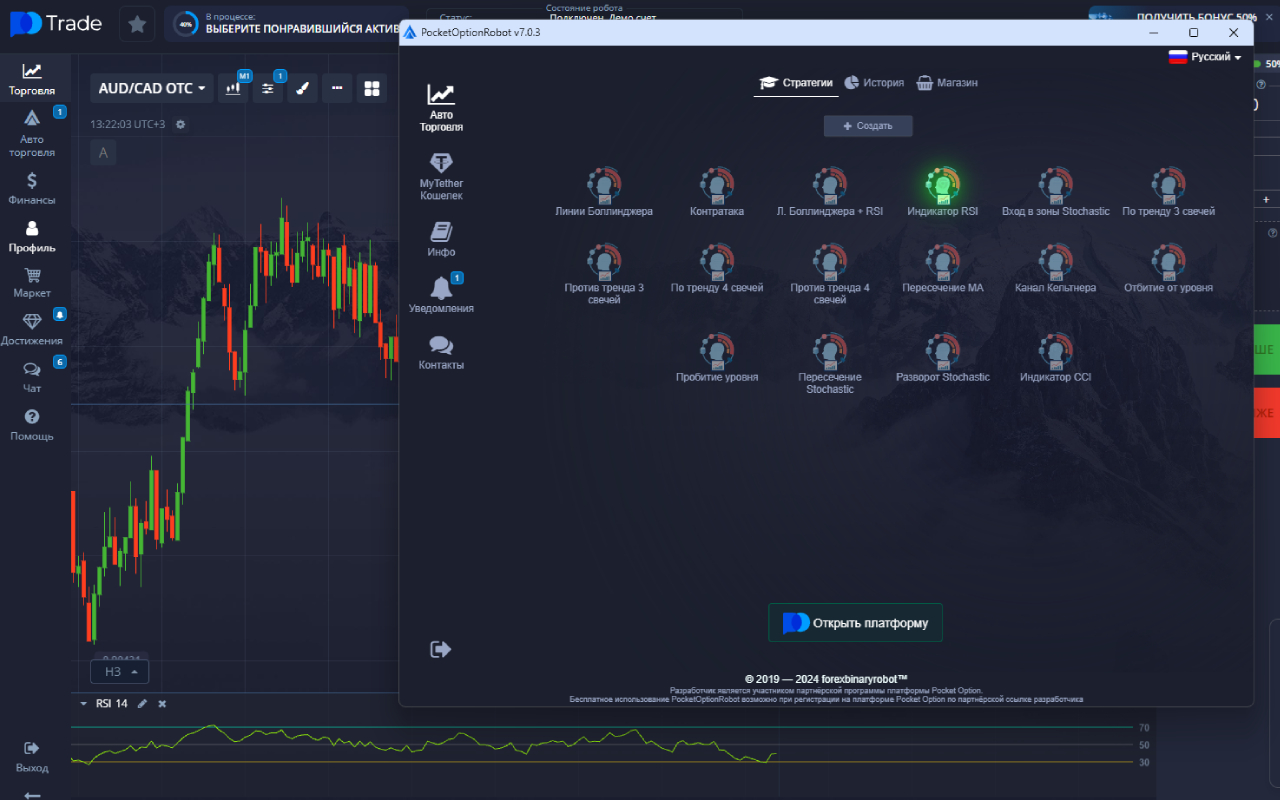1280x800 pixels.
Task: Click the ПОЛУЧИТЬ БОНУС 50% button
Action: [x=1182, y=18]
